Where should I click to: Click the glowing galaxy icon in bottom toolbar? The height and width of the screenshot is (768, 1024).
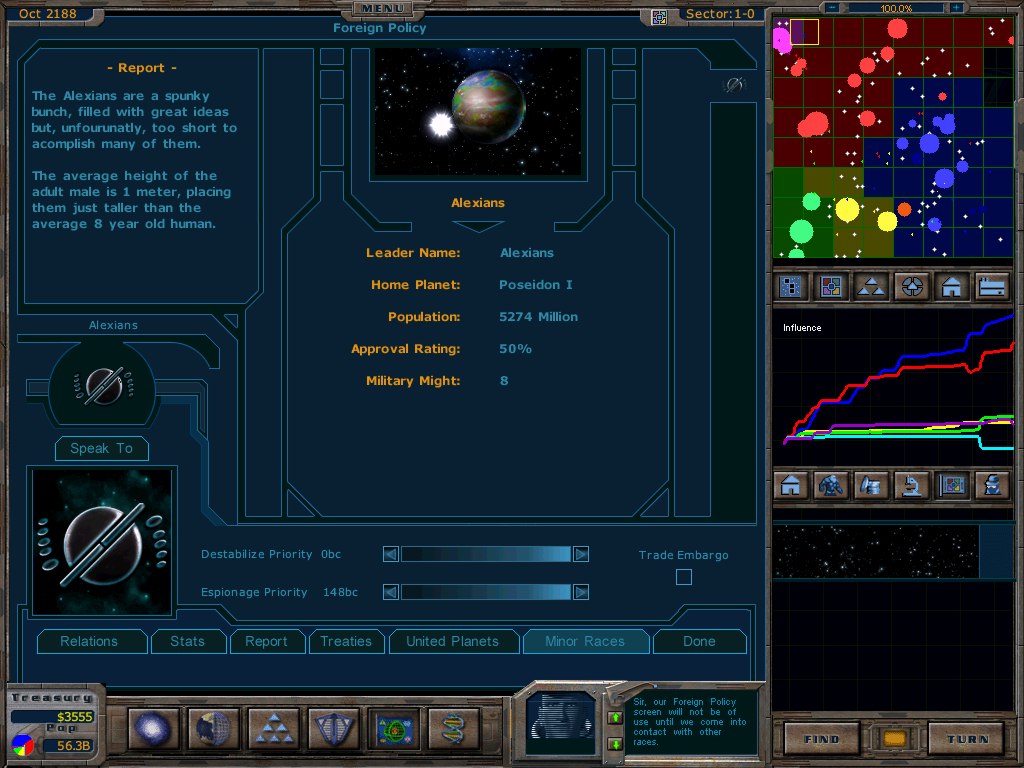pyautogui.click(x=154, y=729)
